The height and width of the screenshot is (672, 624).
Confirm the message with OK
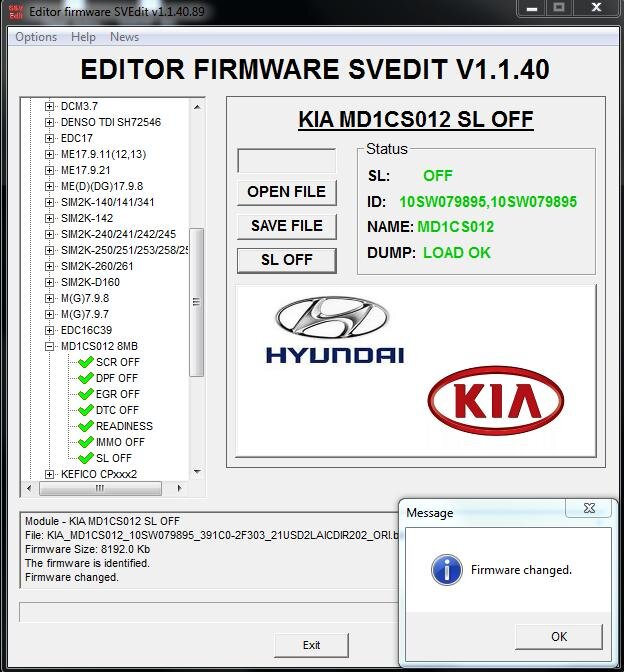(559, 636)
